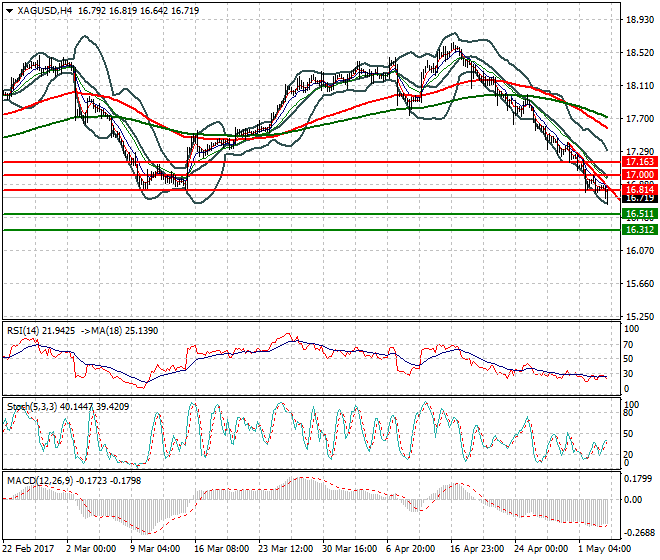This screenshot has width=660, height=560.
Task: Click the 6 Apr 20:00 time axis label
Action: (x=411, y=548)
